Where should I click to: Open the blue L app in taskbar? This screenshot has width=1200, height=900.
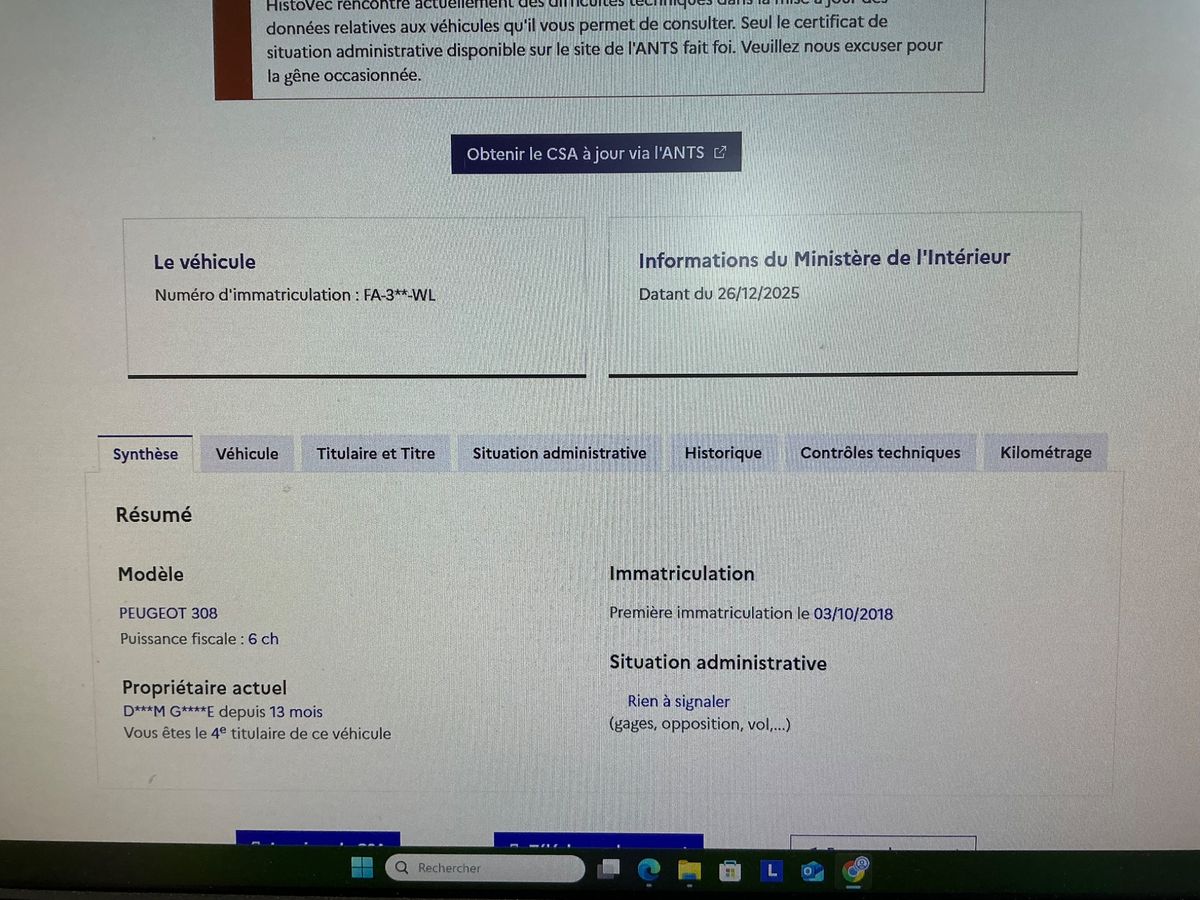click(x=771, y=871)
